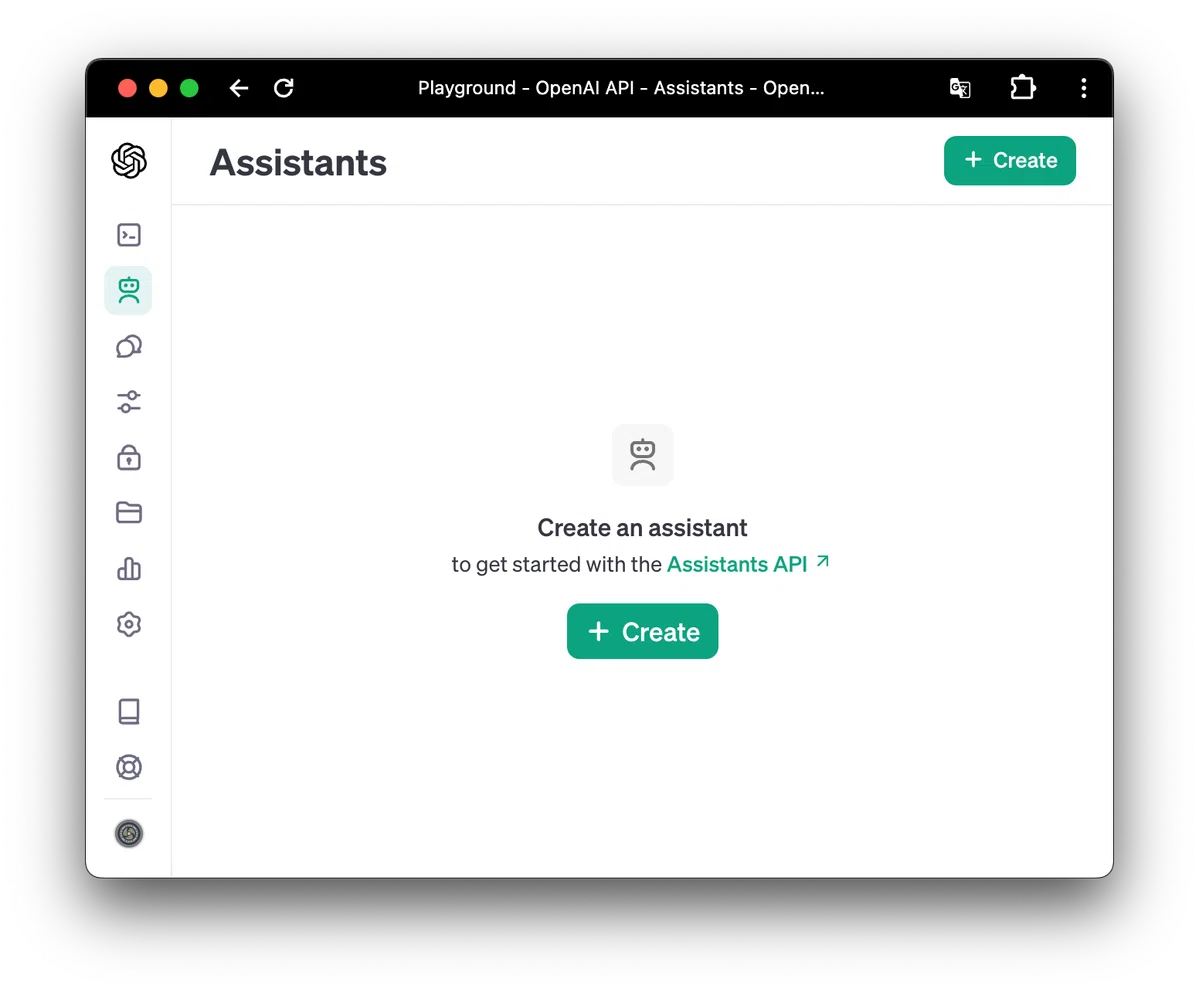Open the Help lifebuoy icon
The width and height of the screenshot is (1200, 992).
(129, 767)
